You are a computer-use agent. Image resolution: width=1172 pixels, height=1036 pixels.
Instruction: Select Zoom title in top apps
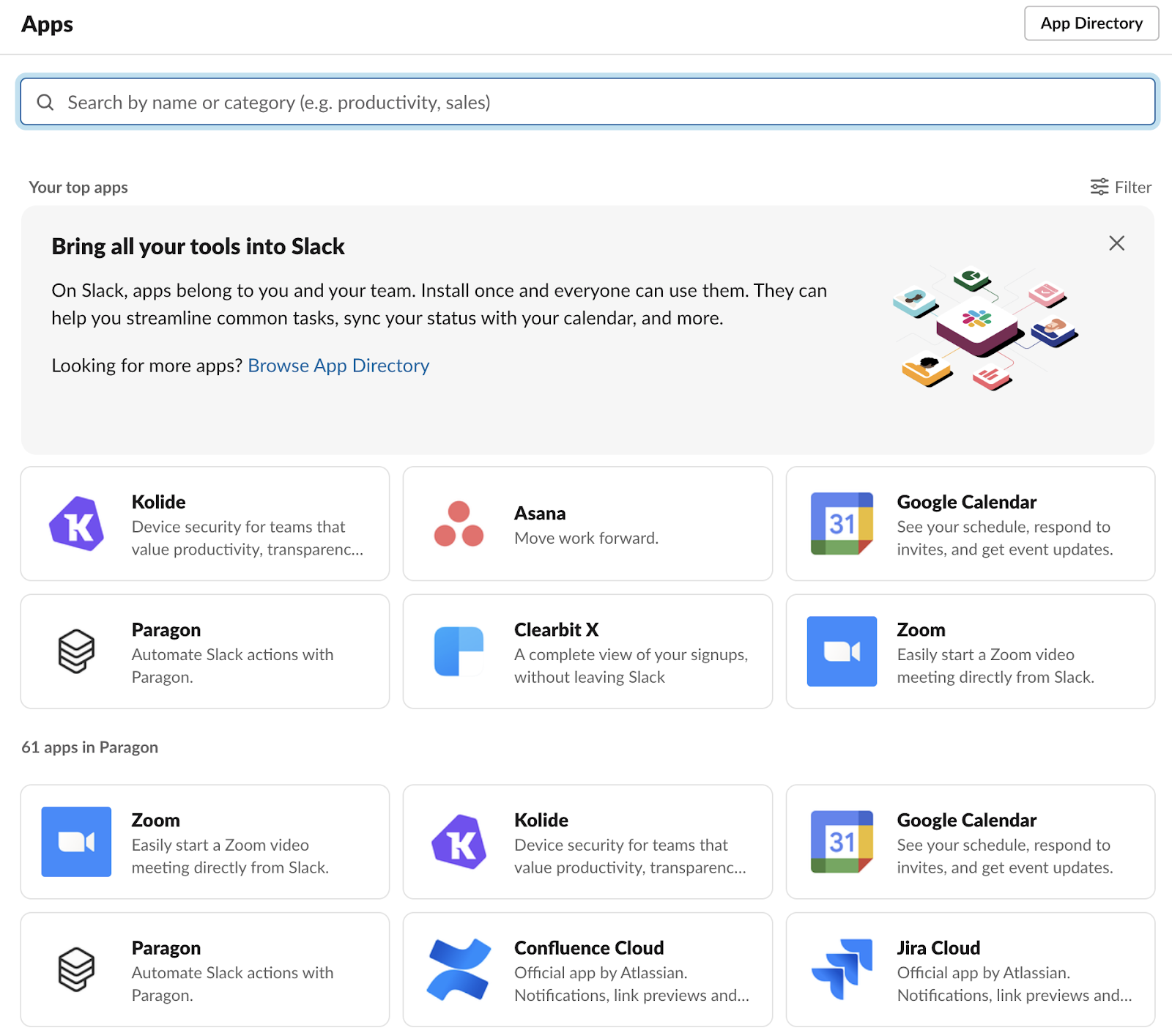tap(921, 630)
